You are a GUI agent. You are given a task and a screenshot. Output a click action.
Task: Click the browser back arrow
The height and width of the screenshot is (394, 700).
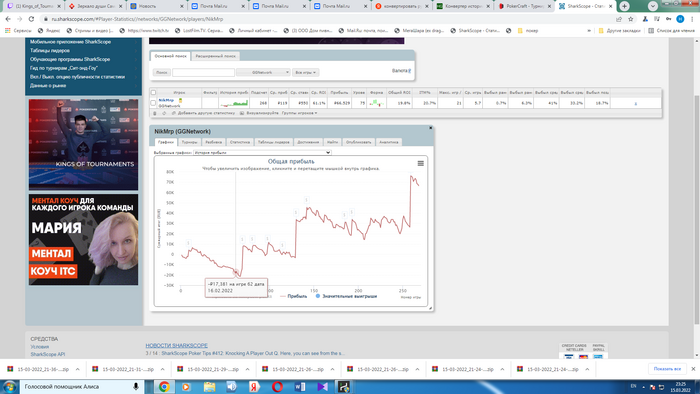[8, 19]
